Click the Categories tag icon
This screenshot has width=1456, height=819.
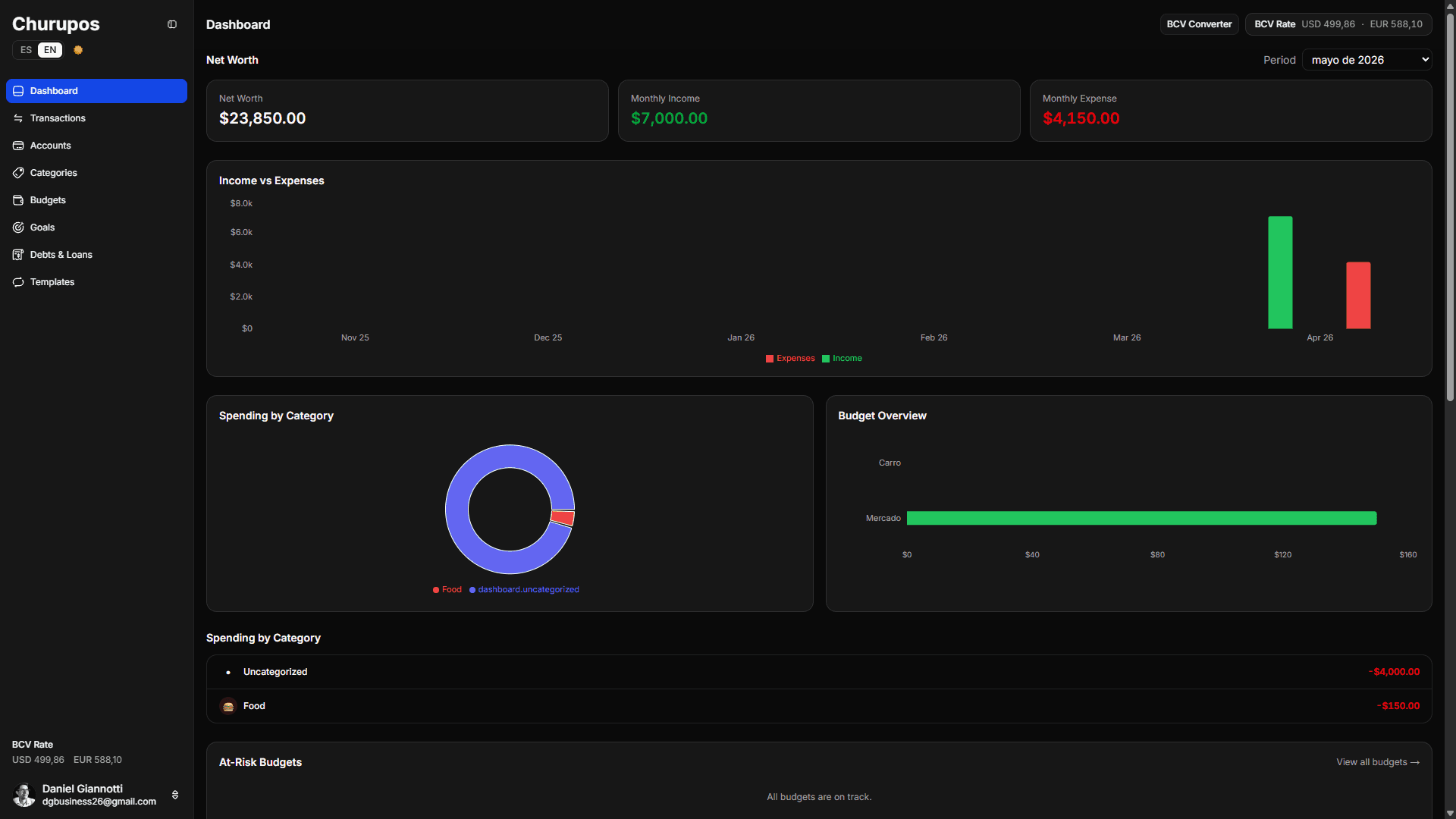pyautogui.click(x=18, y=173)
